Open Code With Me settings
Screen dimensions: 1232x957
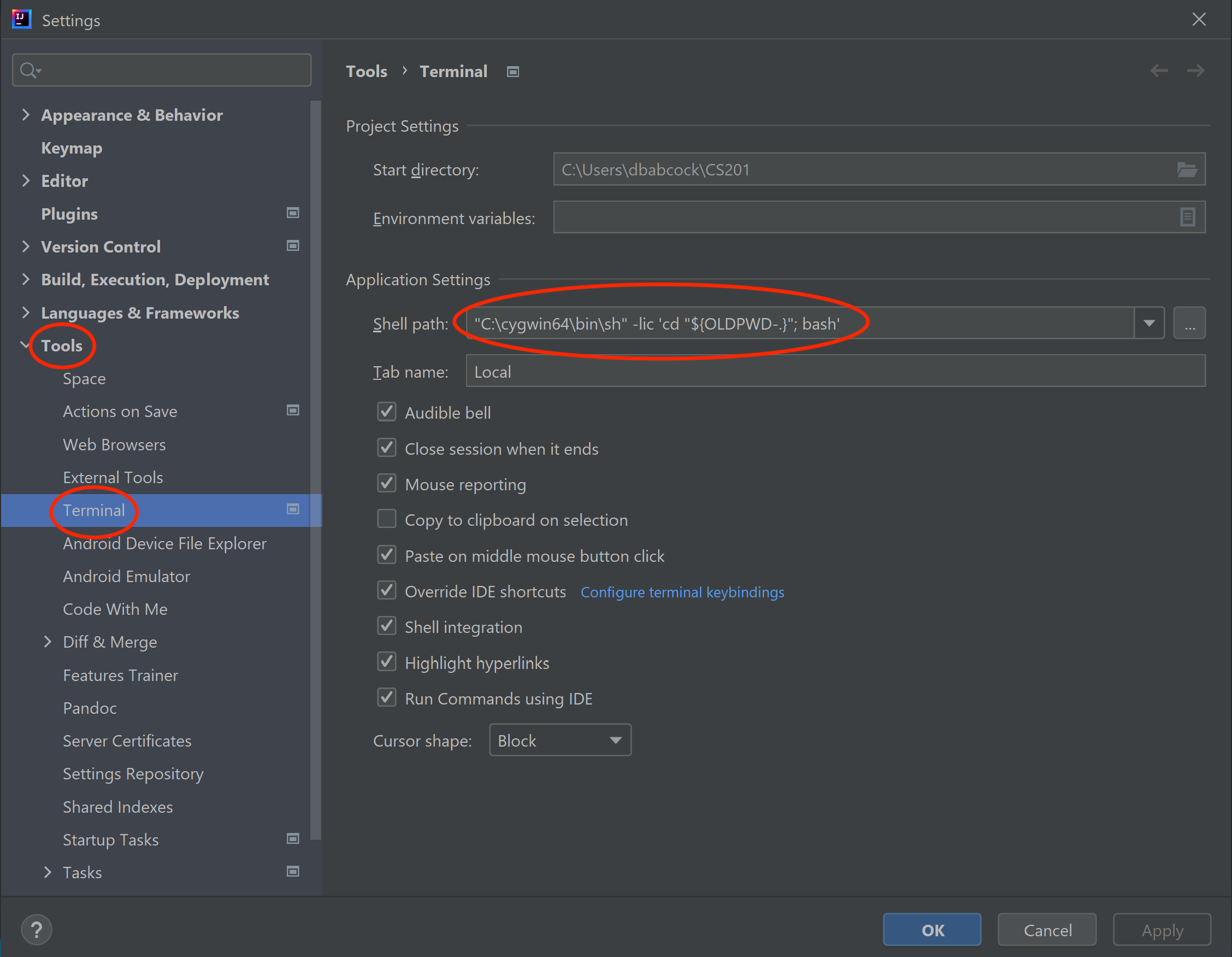tap(115, 609)
